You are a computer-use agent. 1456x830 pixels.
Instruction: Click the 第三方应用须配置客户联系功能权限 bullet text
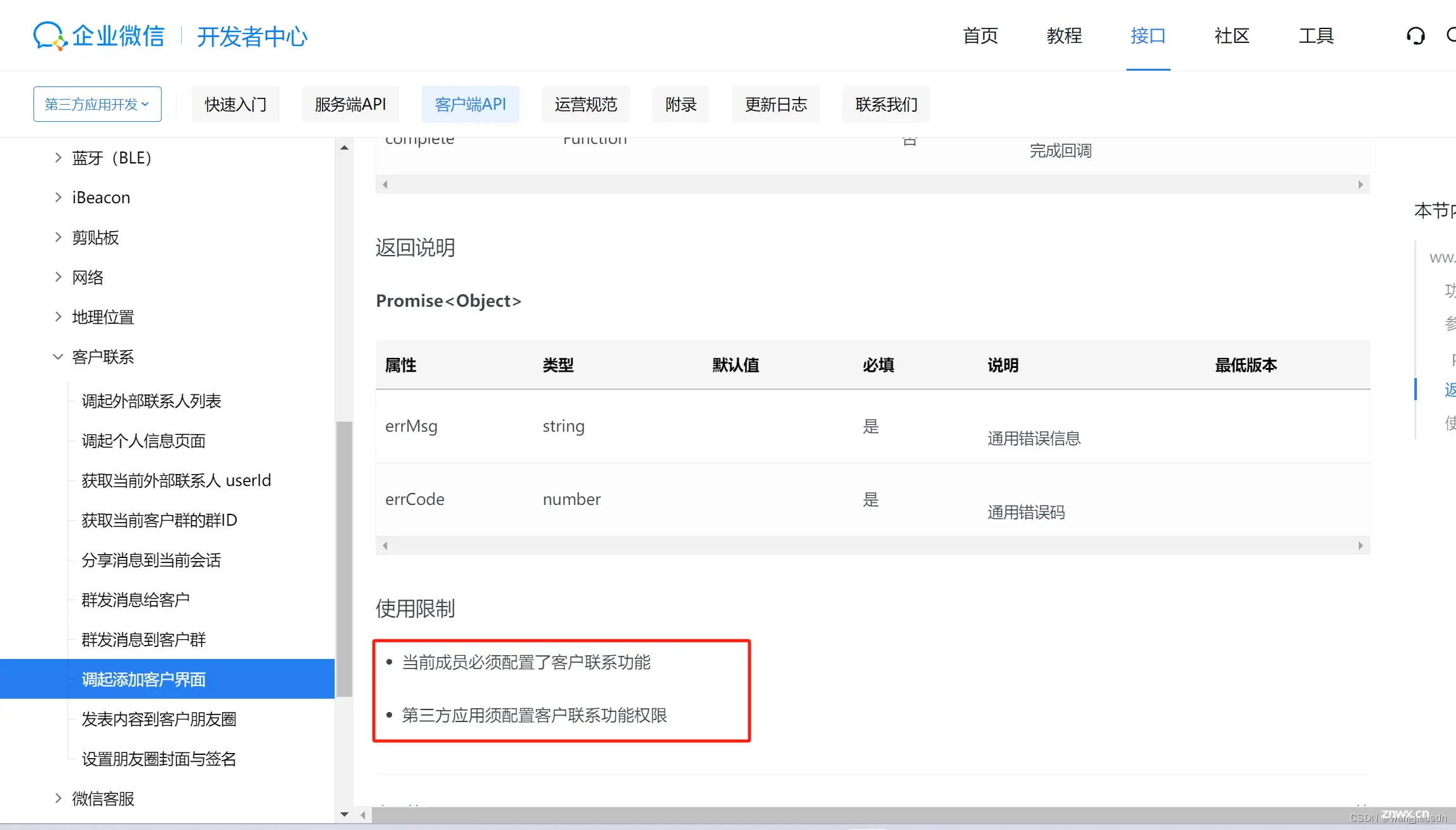pos(534,715)
